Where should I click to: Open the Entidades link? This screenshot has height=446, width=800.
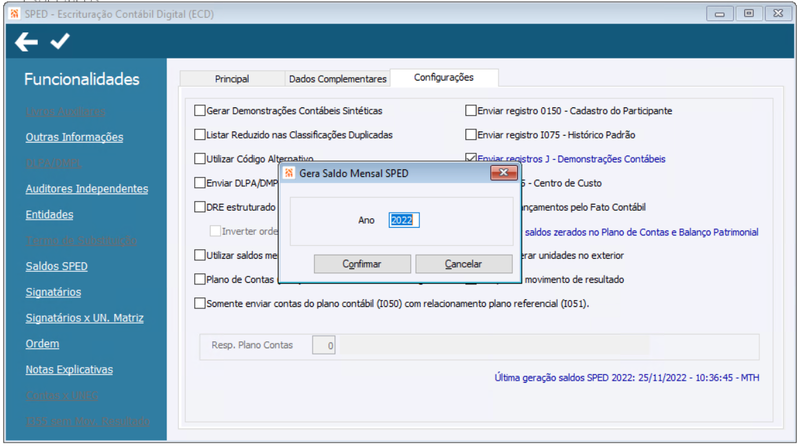[49, 215]
